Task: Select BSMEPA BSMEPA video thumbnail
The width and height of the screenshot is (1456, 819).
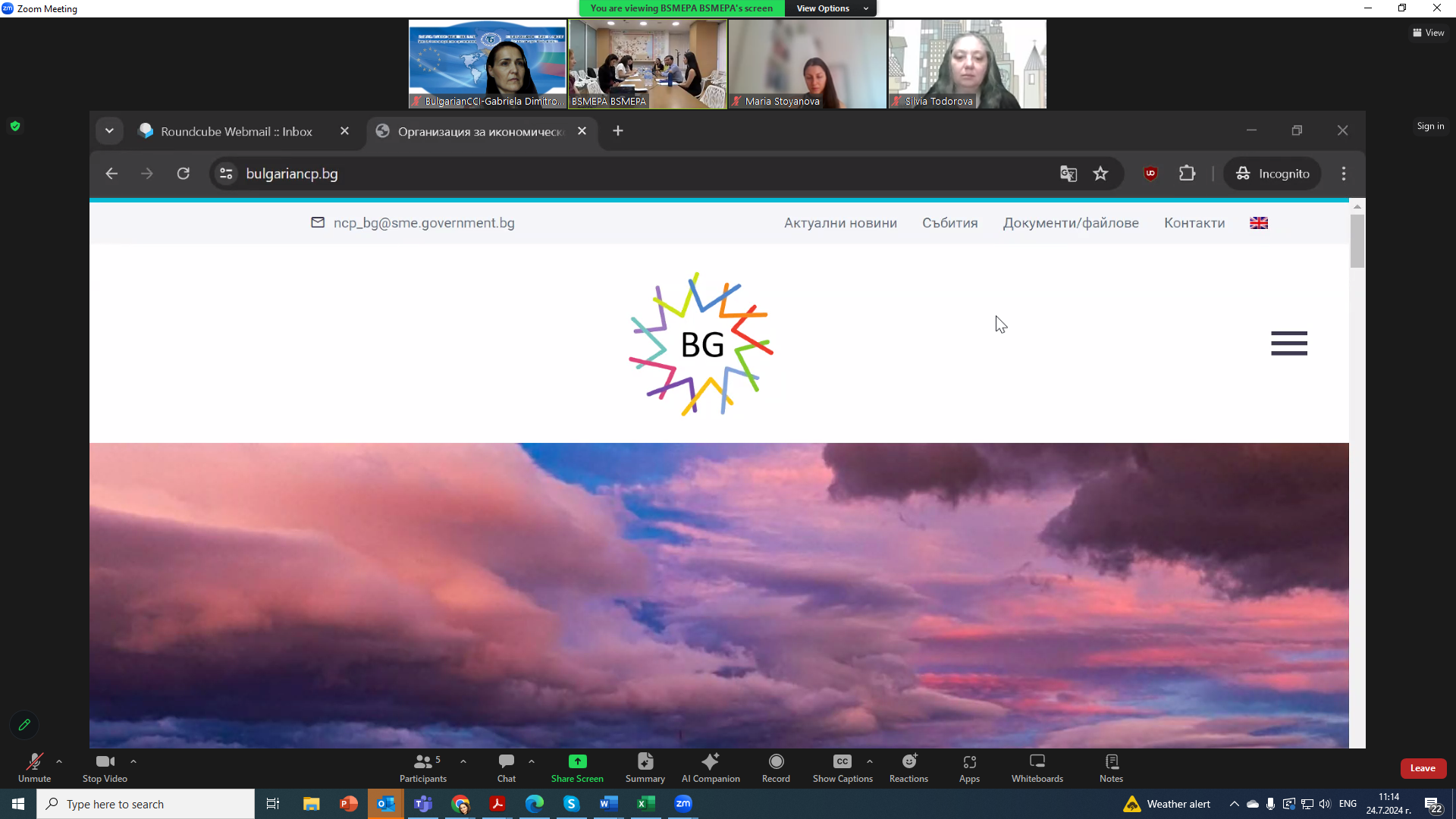Action: (x=648, y=64)
